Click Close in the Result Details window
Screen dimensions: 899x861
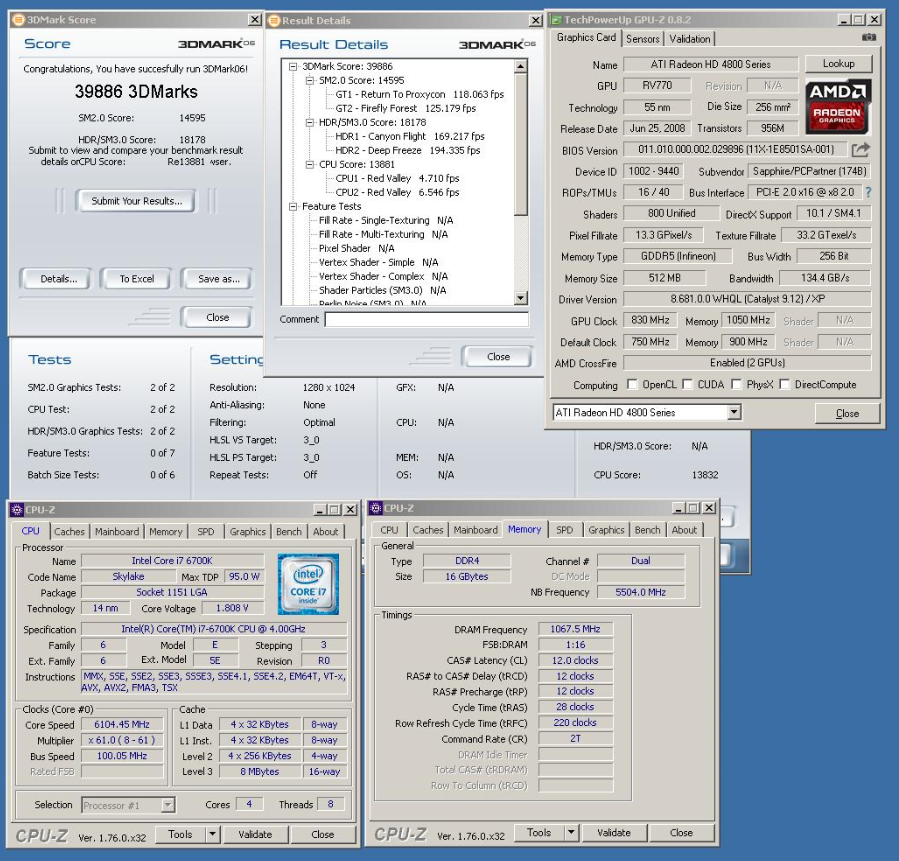tap(498, 357)
